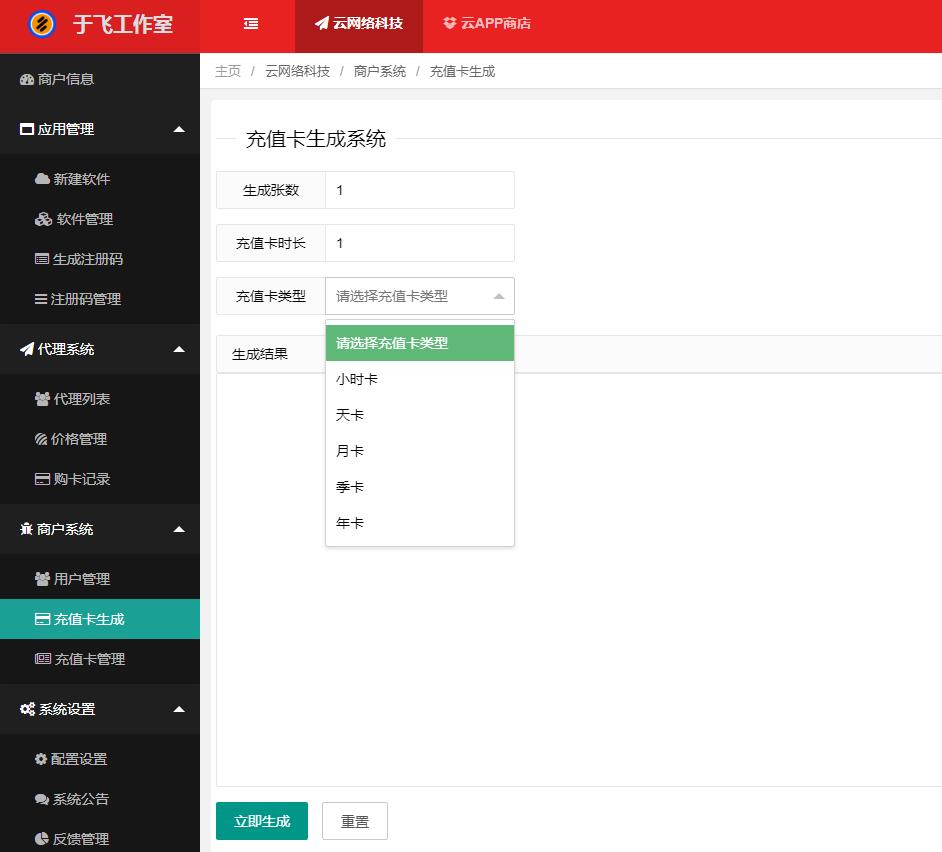This screenshot has height=852, width=942.
Task: Click the users icon for 代理列表
Action: point(42,399)
